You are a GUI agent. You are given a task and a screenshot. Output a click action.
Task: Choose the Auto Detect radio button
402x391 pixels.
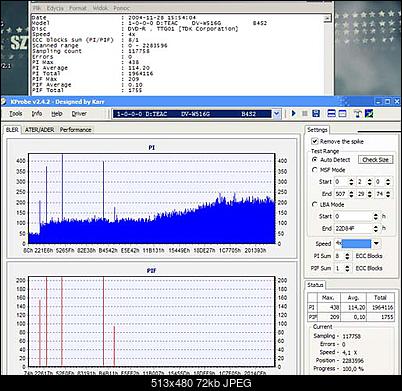tap(314, 160)
